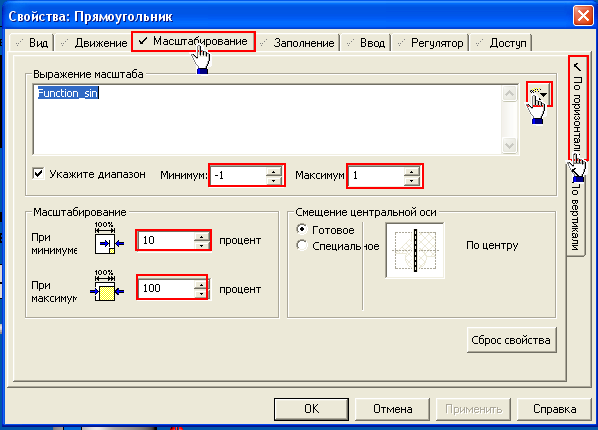The image size is (598, 430).
Task: Increase the При минимуме percent value
Action: tap(201, 237)
